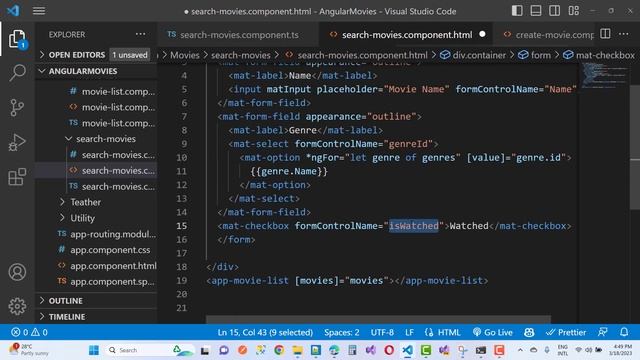Click Movies in the breadcrumb
The width and height of the screenshot is (640, 360).
184,55
